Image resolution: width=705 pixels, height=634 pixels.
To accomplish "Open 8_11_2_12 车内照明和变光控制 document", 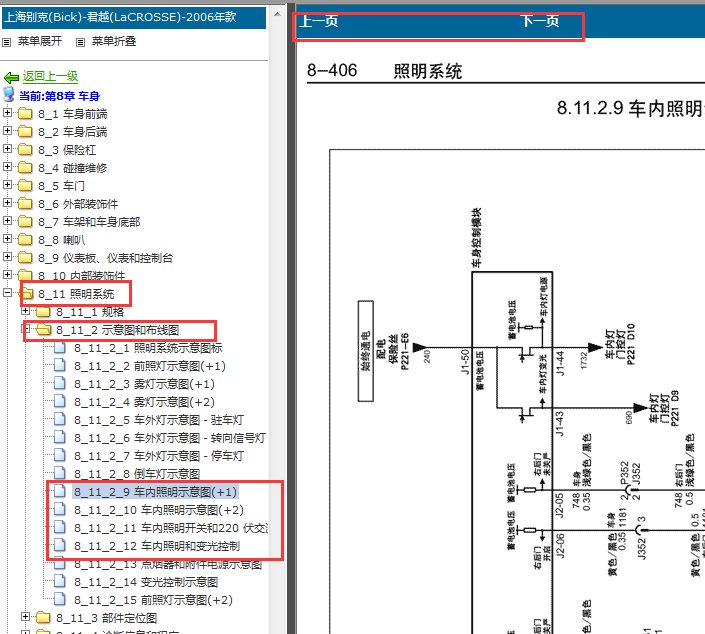I will pos(157,546).
